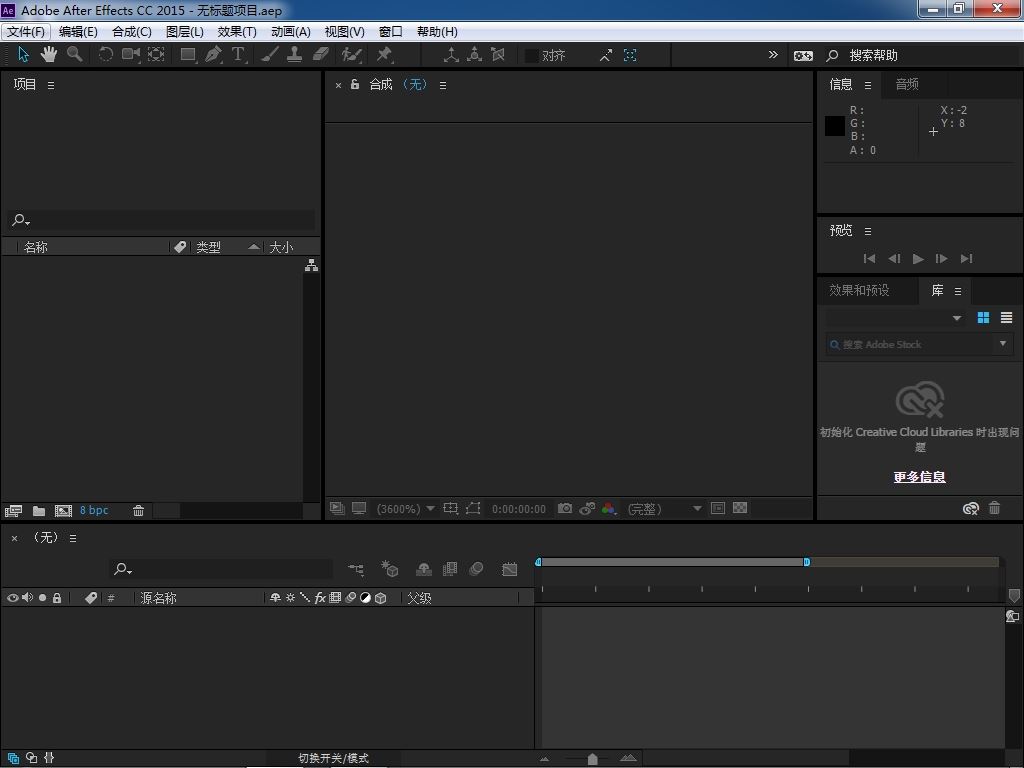Click the timeline zoom slider handle

[x=592, y=758]
